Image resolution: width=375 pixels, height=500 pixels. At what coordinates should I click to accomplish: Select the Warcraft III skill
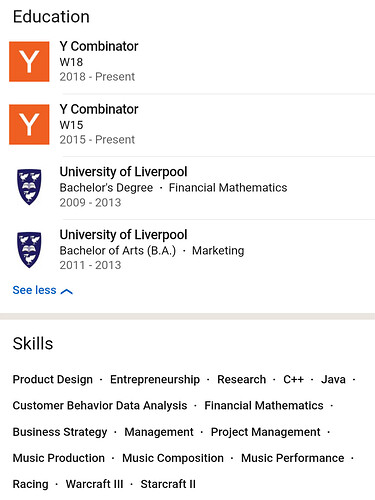(x=95, y=484)
